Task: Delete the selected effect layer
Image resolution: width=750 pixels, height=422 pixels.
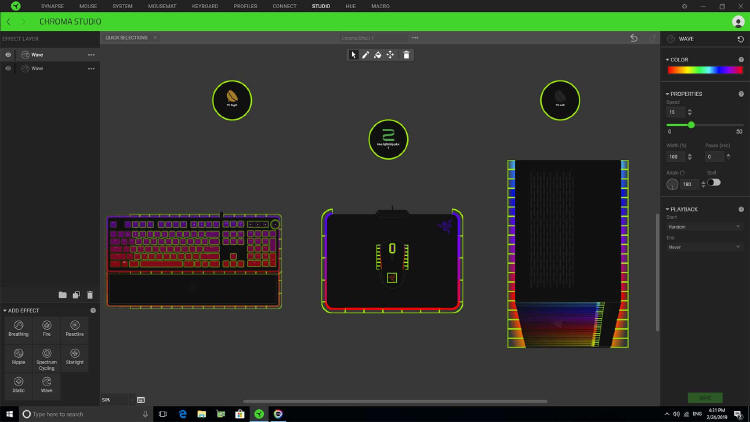Action: [90, 295]
